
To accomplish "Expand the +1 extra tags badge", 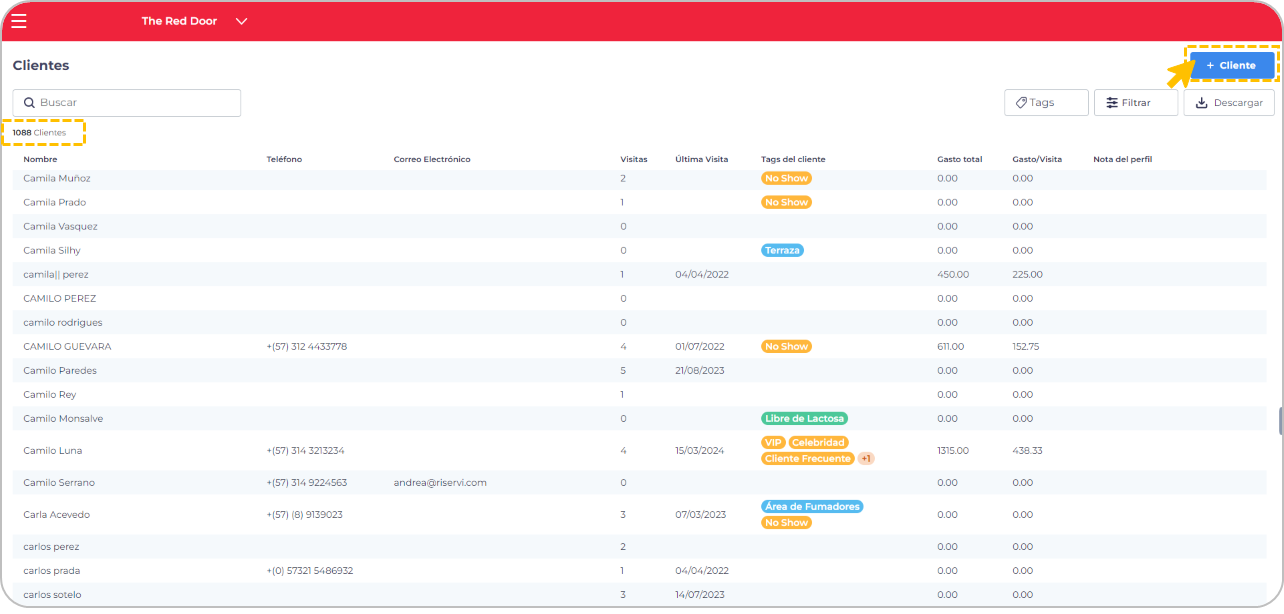I will (x=866, y=458).
